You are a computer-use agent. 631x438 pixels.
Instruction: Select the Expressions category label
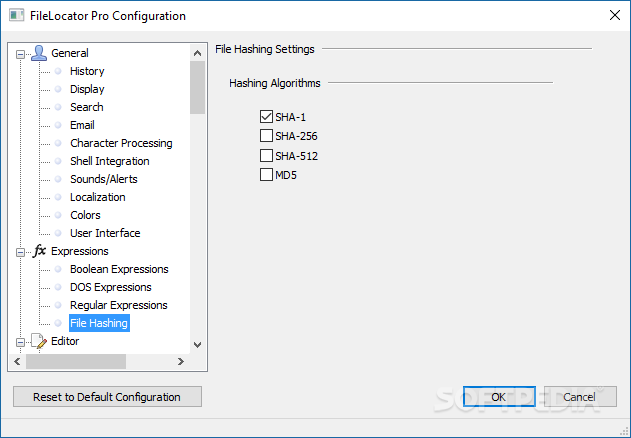coord(80,251)
